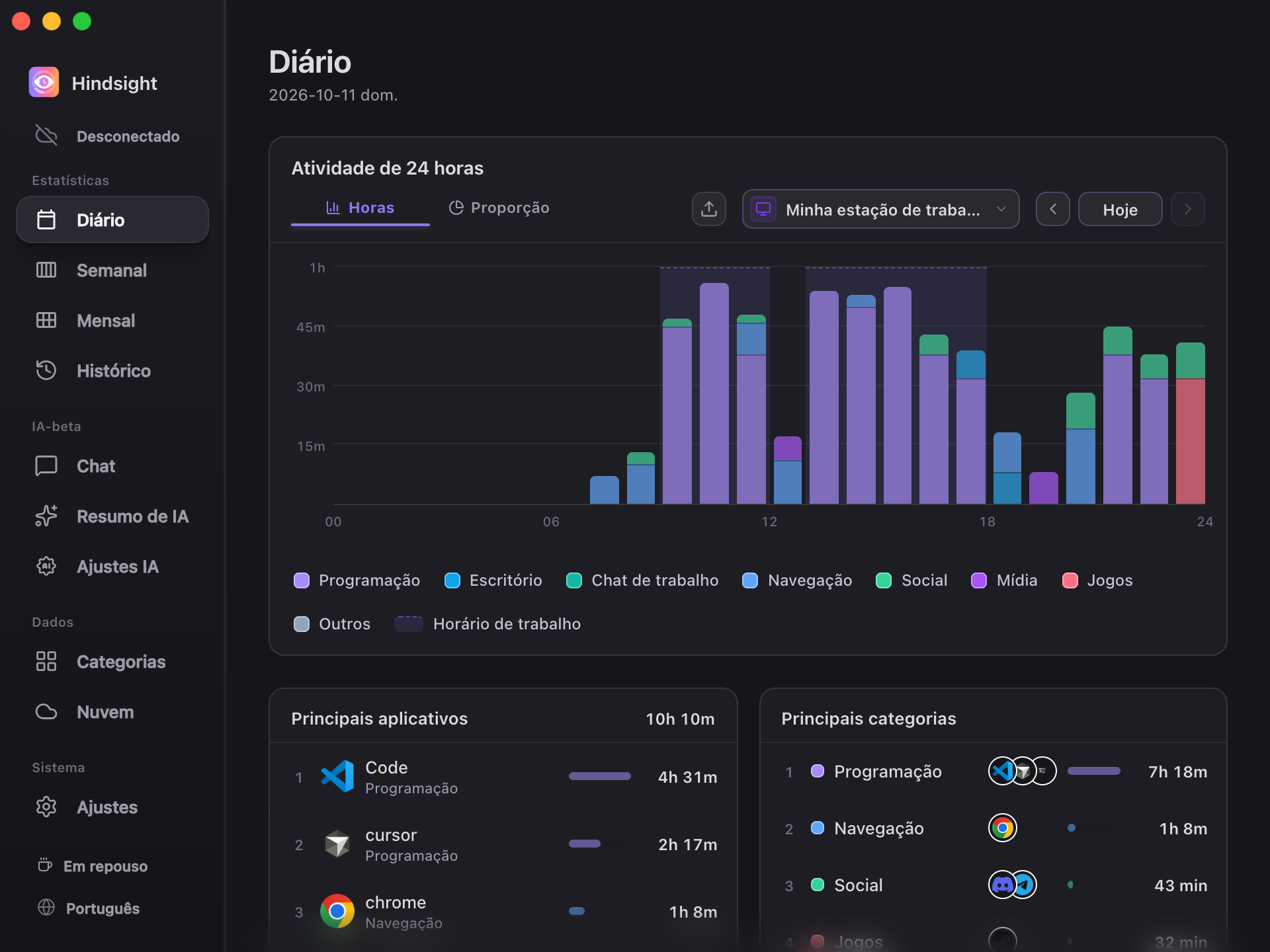
Task: Open the Categorias squares icon
Action: (x=46, y=661)
